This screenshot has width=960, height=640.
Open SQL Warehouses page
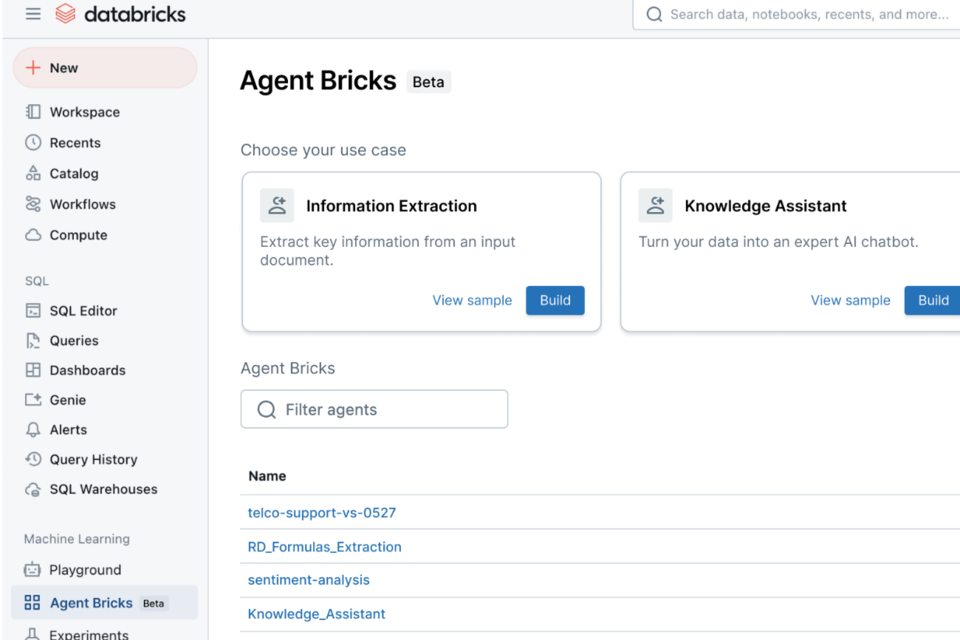coord(103,489)
